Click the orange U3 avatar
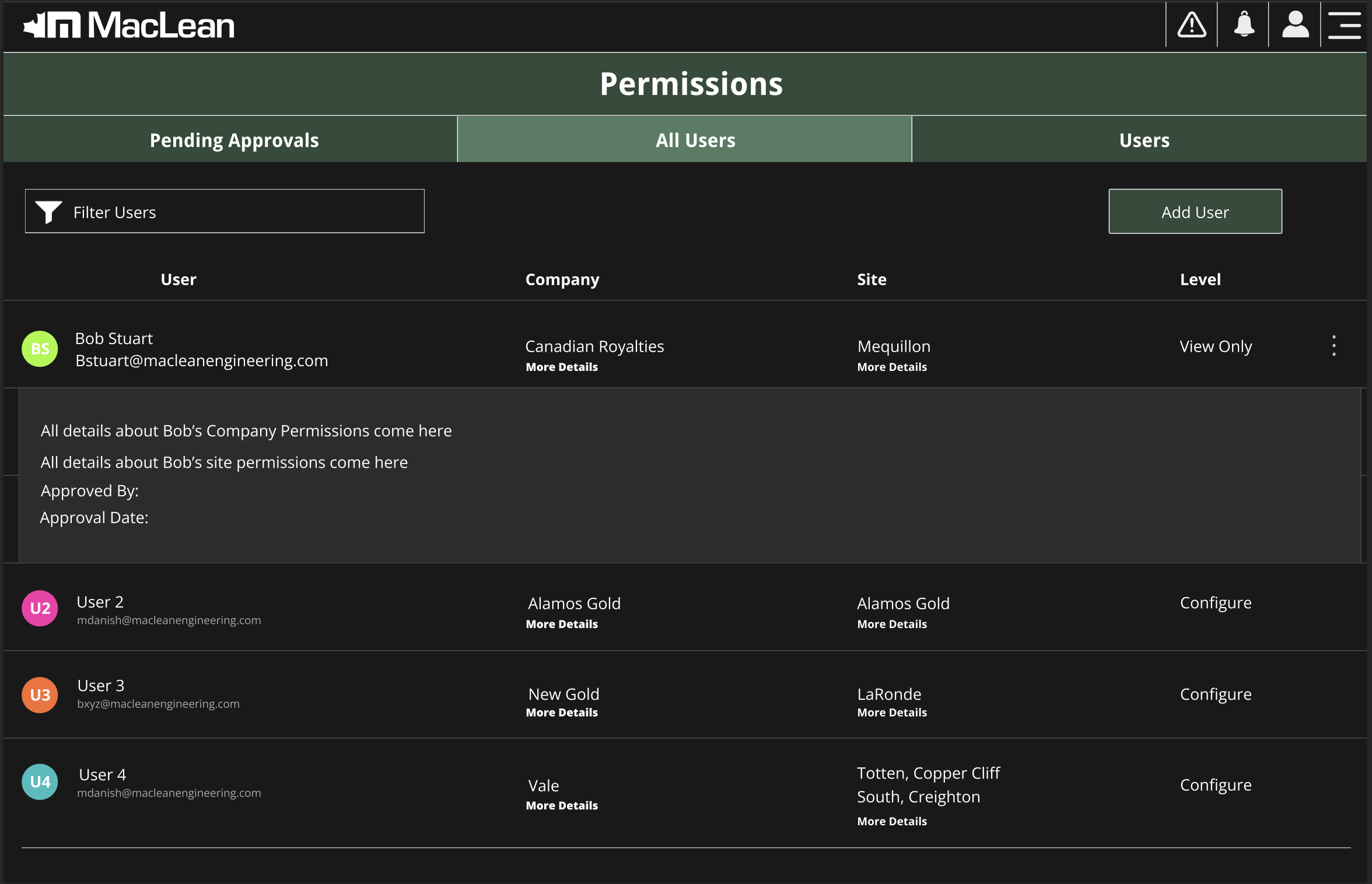 [40, 694]
